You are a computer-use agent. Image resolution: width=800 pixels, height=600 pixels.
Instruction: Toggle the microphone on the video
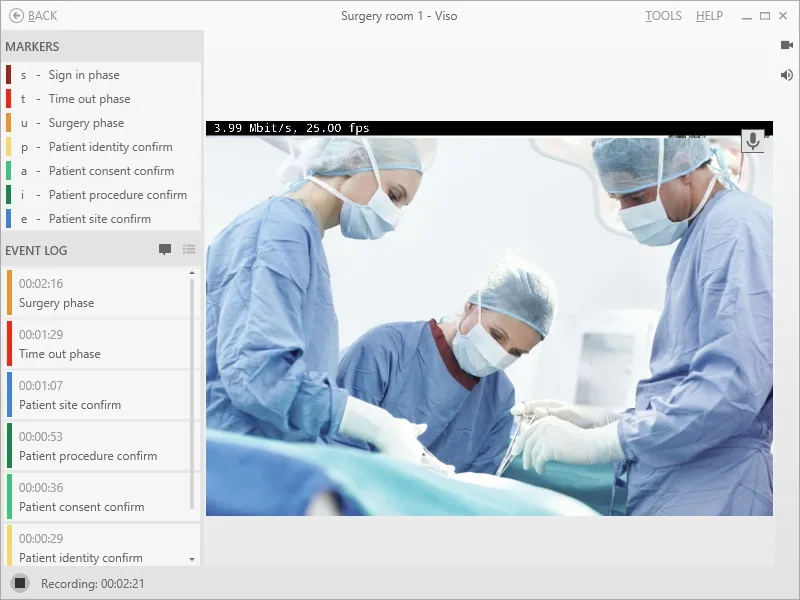pyautogui.click(x=753, y=140)
